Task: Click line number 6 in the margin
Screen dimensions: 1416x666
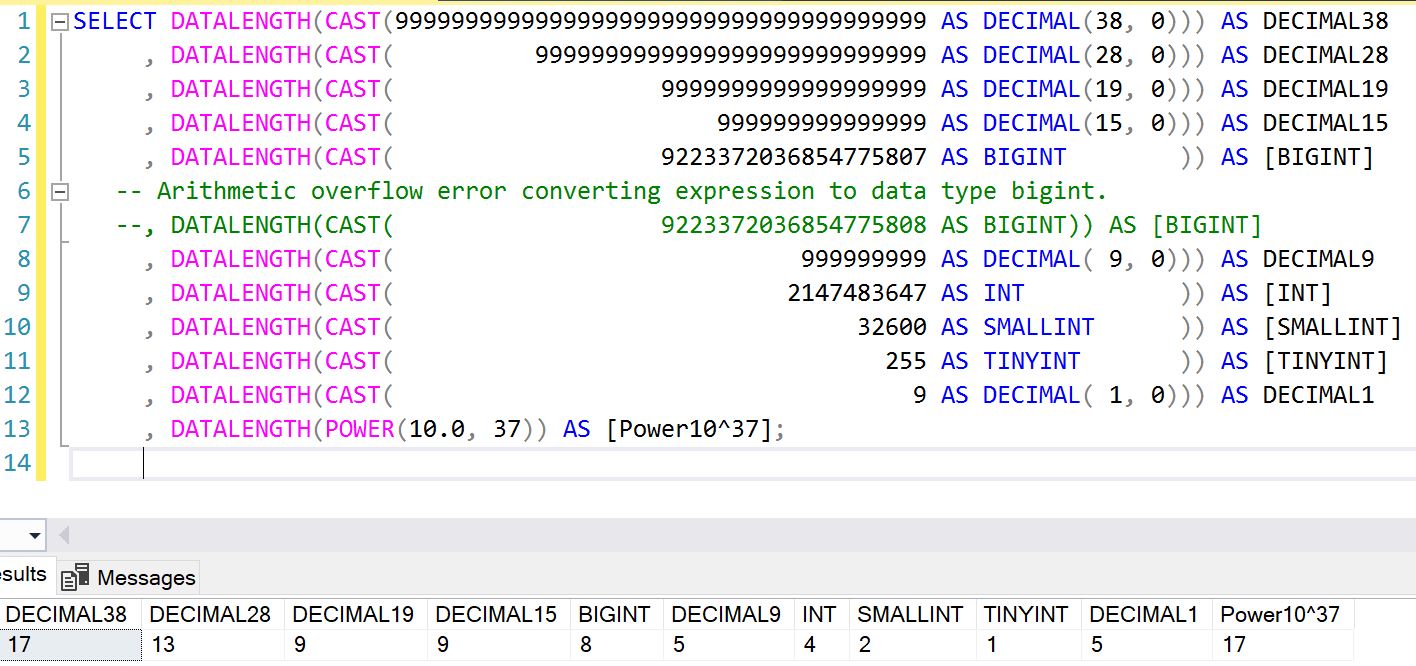Action: click(22, 190)
